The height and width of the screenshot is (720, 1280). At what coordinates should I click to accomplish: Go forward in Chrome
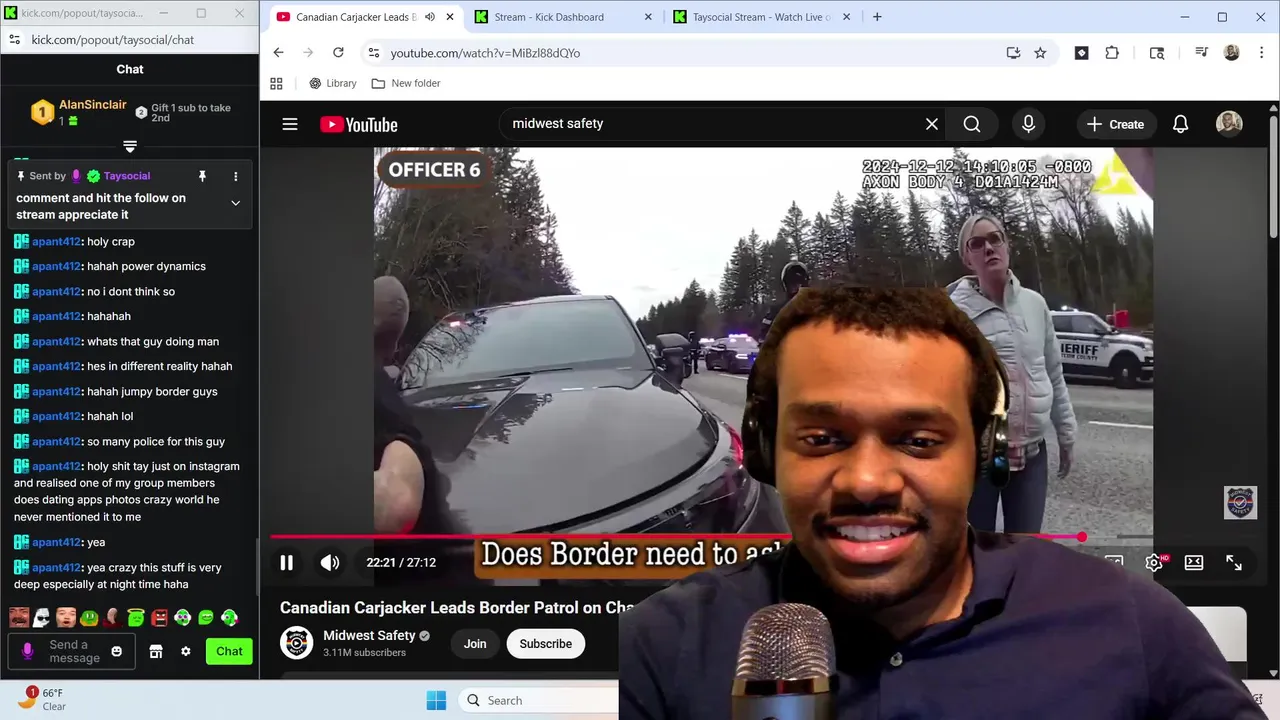tap(307, 53)
